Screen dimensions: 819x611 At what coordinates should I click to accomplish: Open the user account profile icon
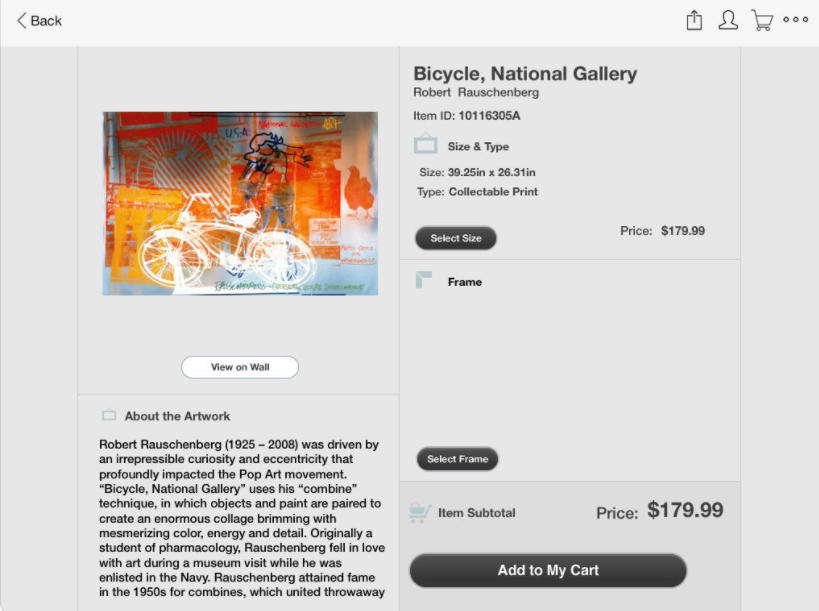click(x=728, y=20)
